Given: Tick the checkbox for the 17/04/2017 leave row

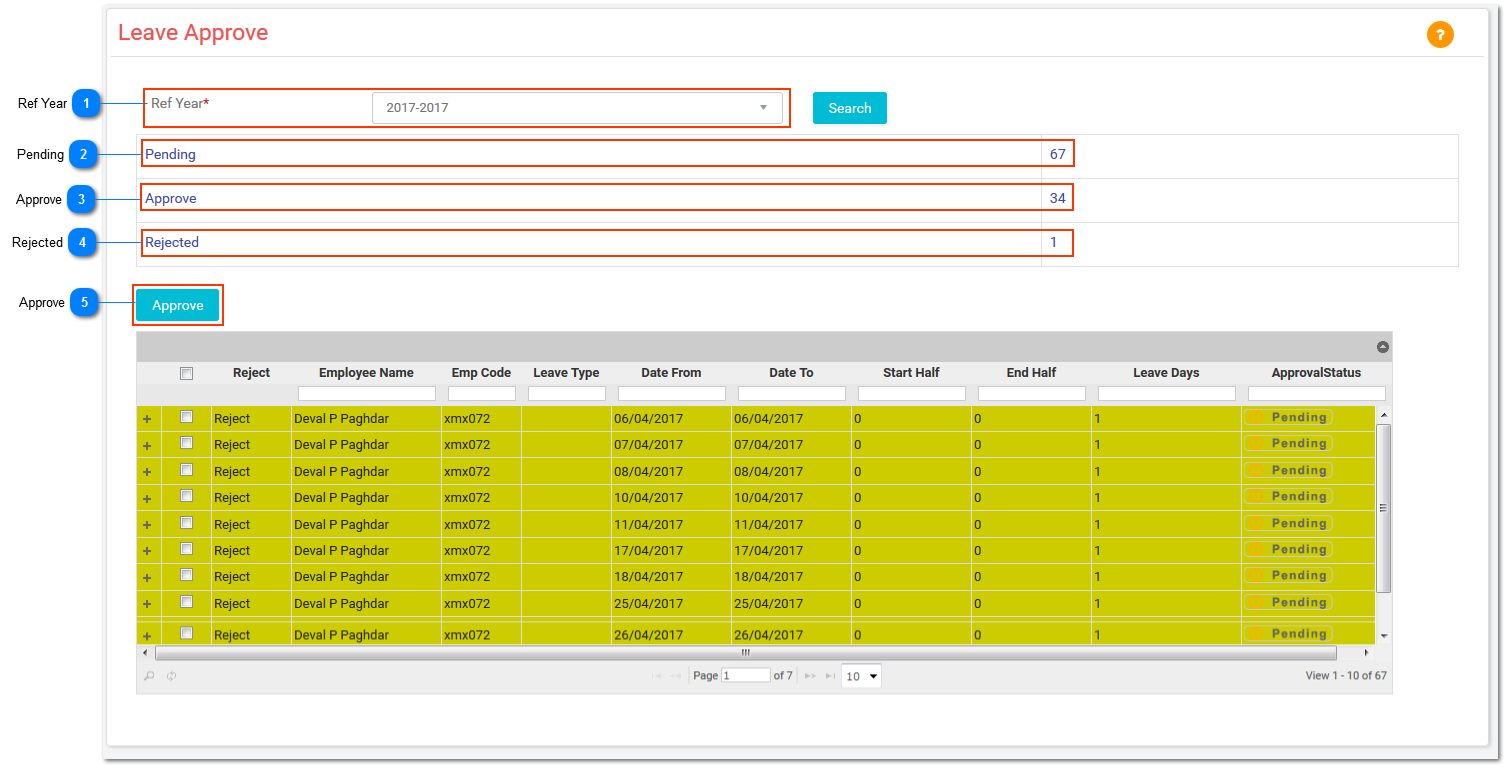Looking at the screenshot, I should [186, 549].
